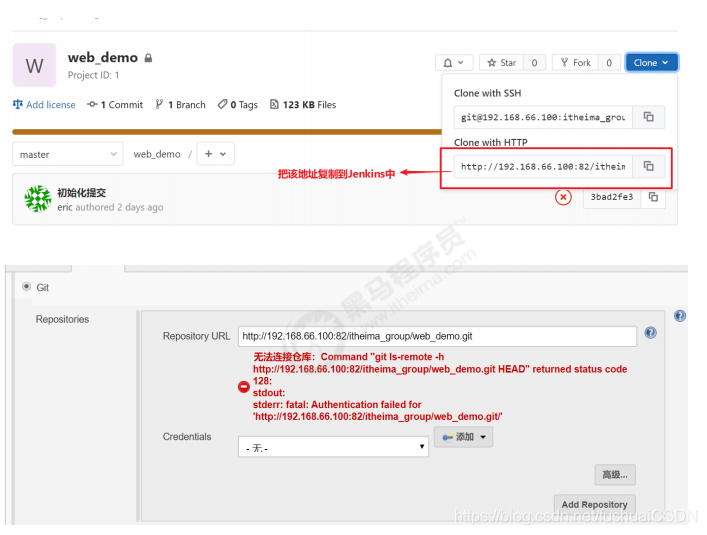Click the W project avatar

(x=34, y=65)
